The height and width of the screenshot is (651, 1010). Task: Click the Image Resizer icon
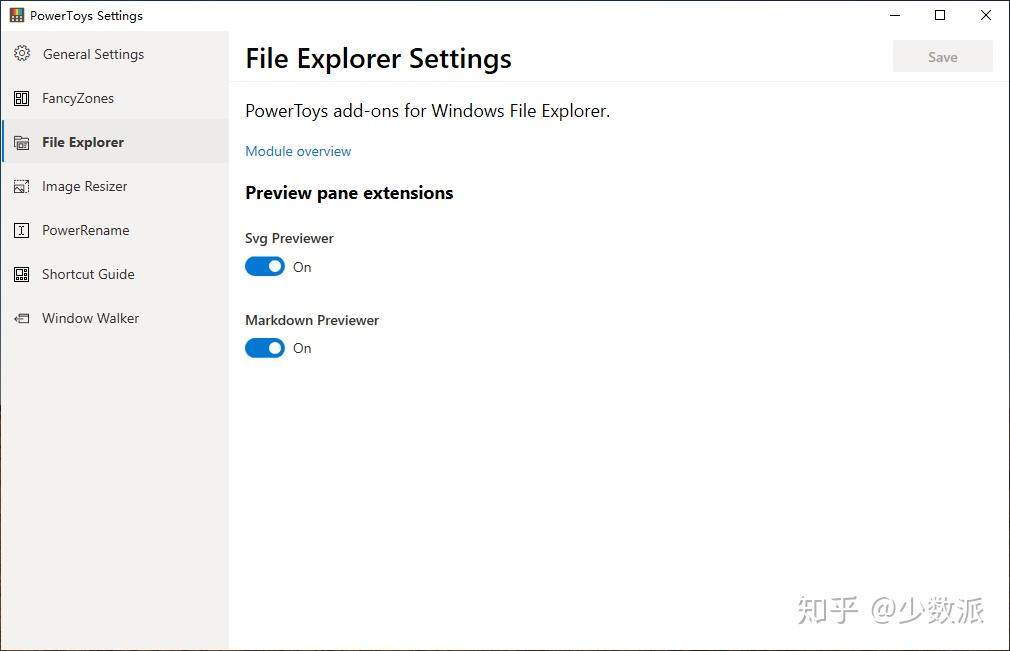[22, 187]
